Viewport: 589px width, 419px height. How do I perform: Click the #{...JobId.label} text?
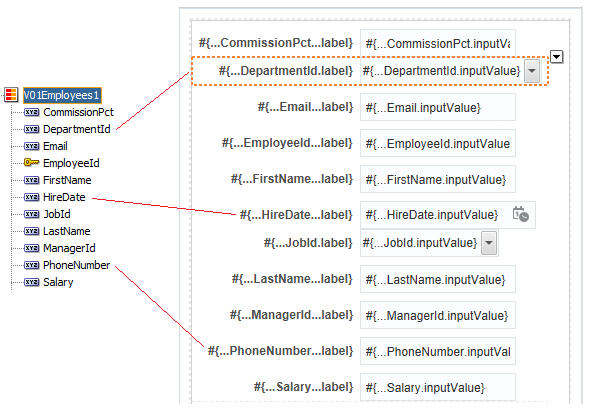pos(308,243)
